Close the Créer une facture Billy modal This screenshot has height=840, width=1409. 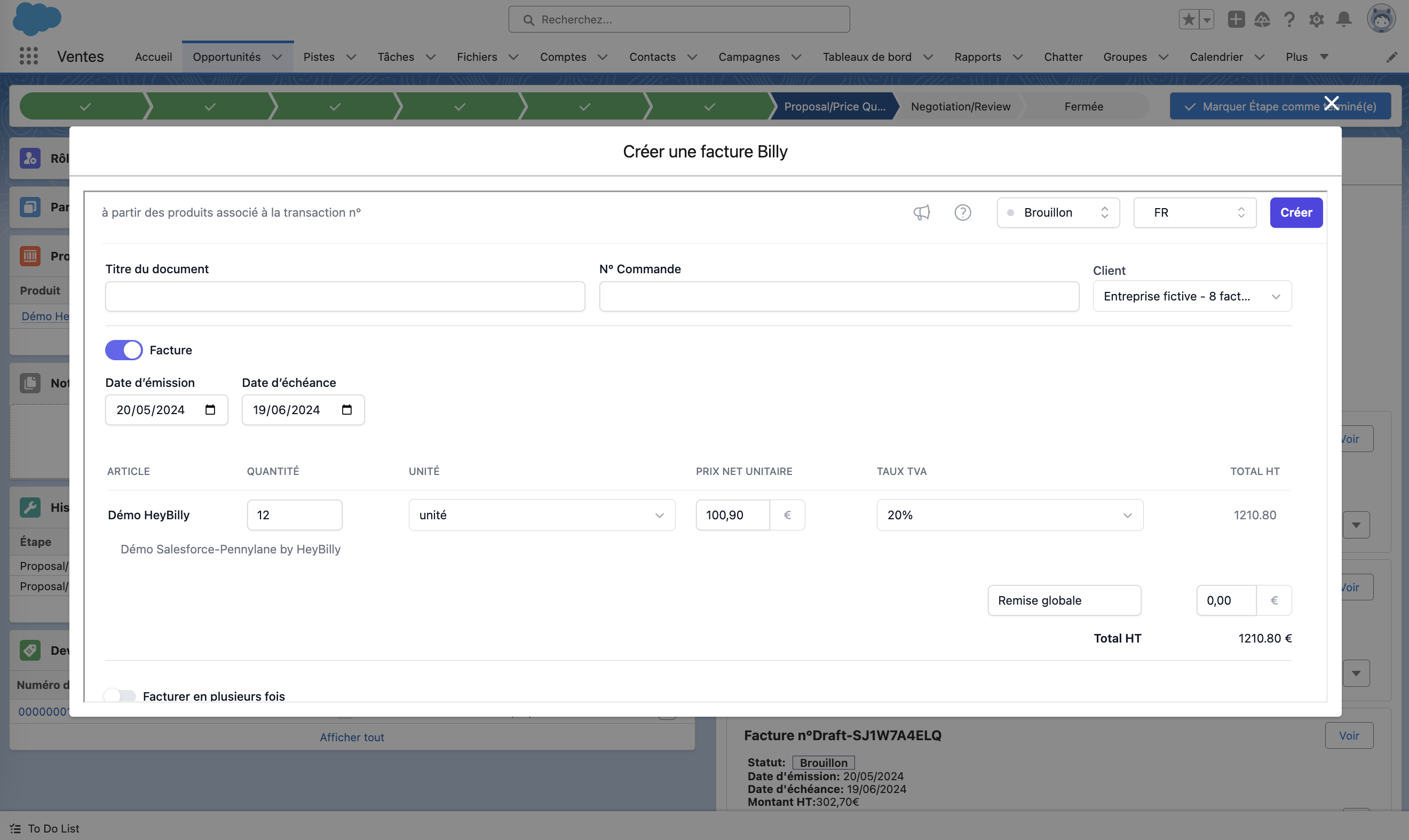point(1331,103)
